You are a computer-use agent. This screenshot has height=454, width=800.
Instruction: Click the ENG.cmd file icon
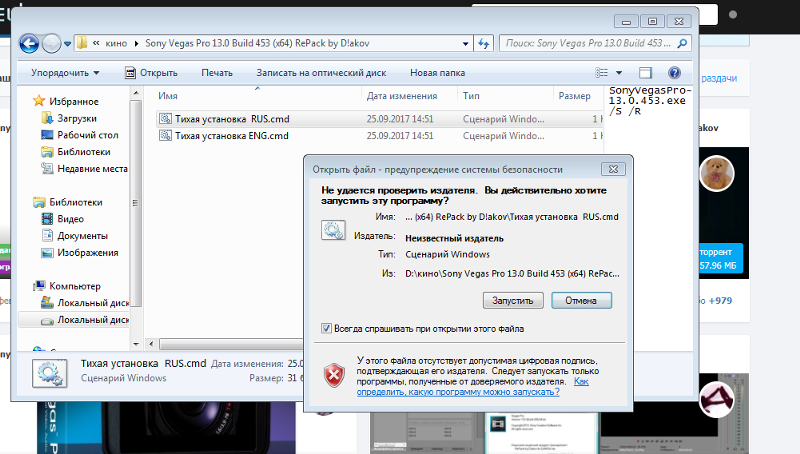(x=165, y=136)
